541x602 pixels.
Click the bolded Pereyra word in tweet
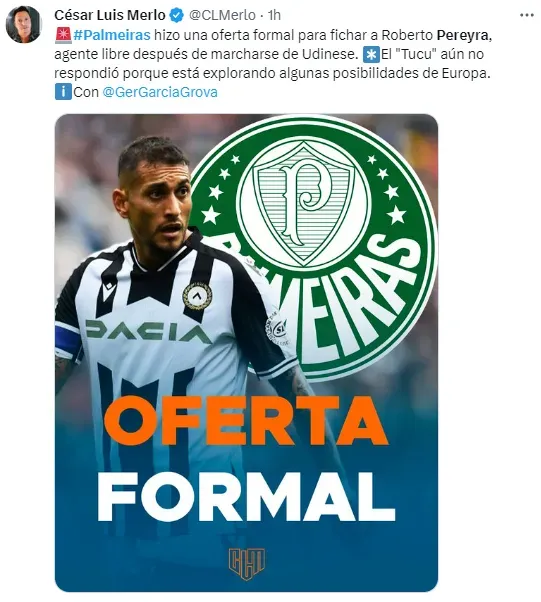tap(464, 35)
